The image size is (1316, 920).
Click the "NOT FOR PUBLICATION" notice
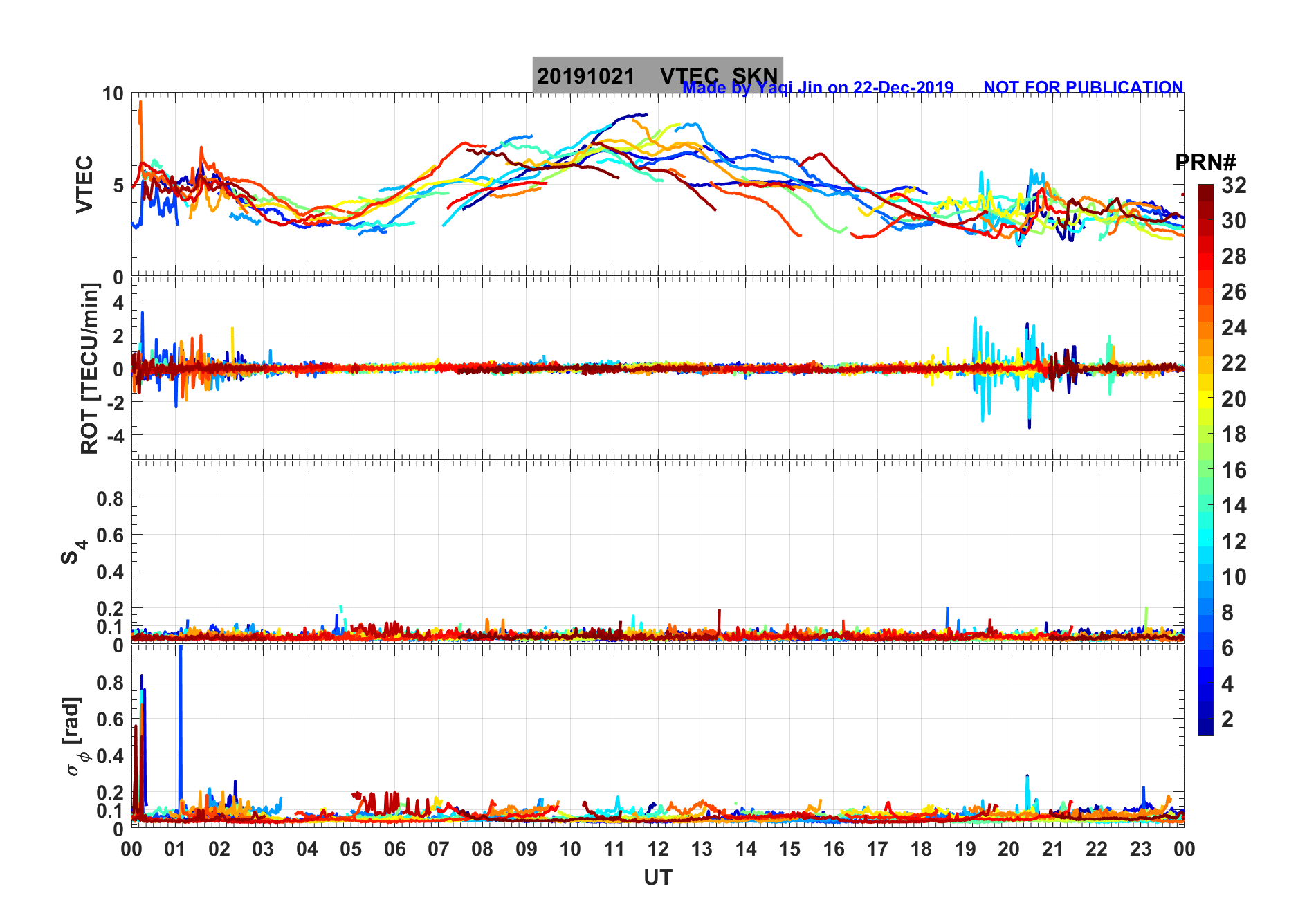pyautogui.click(x=1084, y=88)
